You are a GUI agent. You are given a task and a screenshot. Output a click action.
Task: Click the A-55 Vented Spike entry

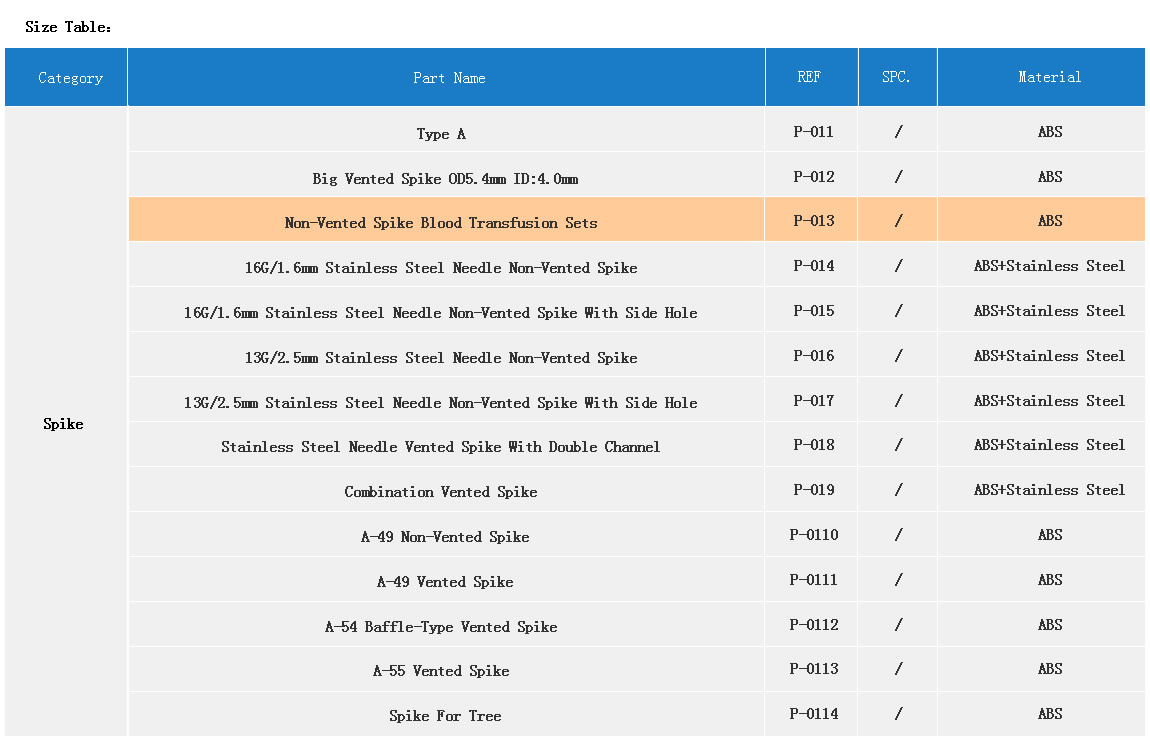(441, 671)
